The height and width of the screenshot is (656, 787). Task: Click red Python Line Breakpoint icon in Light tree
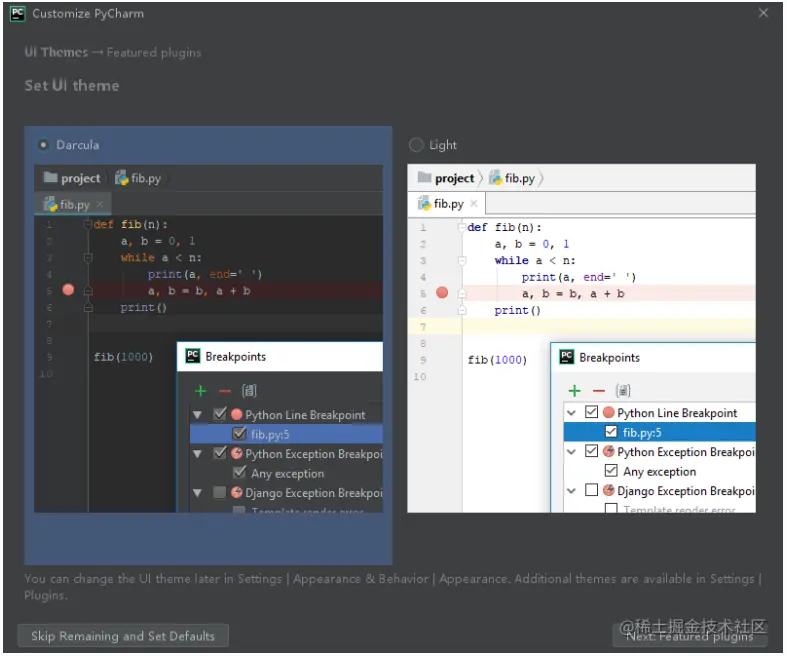pyautogui.click(x=608, y=413)
